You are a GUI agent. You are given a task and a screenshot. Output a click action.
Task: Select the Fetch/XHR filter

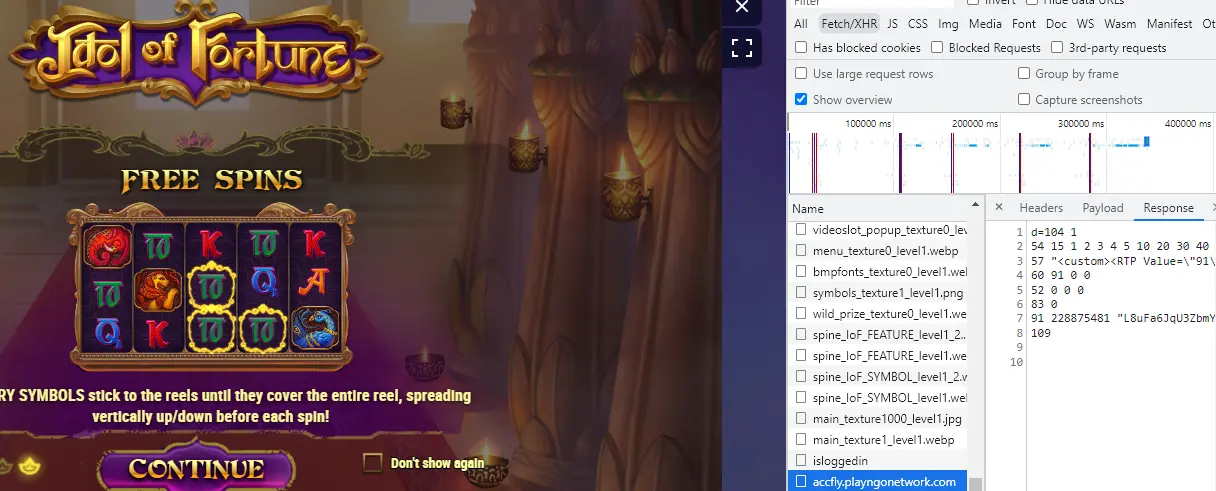click(x=847, y=24)
